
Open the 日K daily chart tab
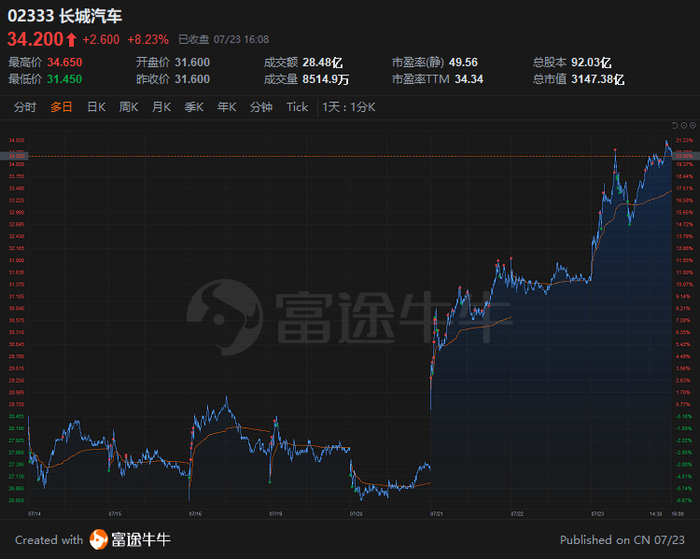[96, 107]
